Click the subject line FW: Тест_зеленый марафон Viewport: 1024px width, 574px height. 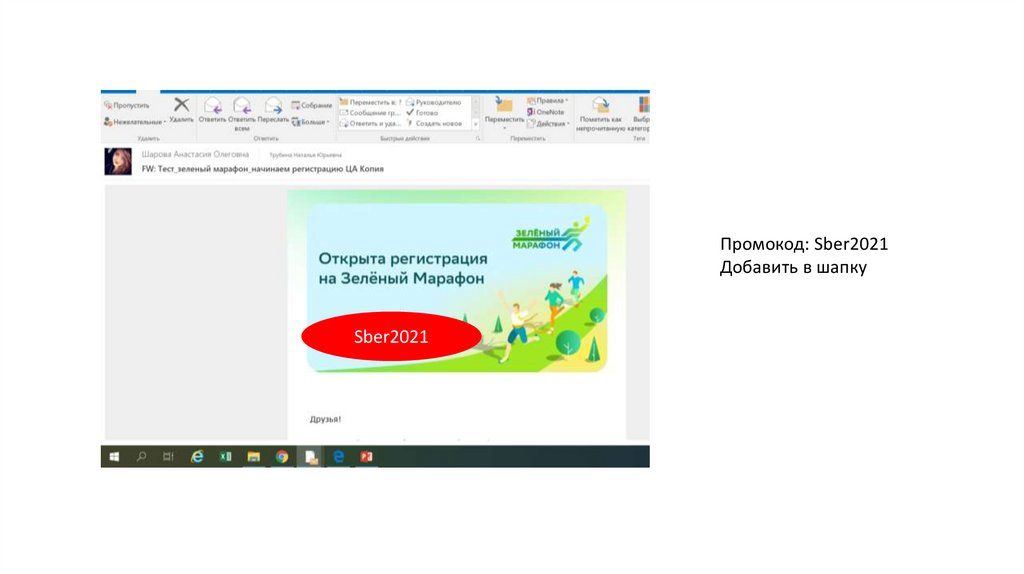pos(263,168)
